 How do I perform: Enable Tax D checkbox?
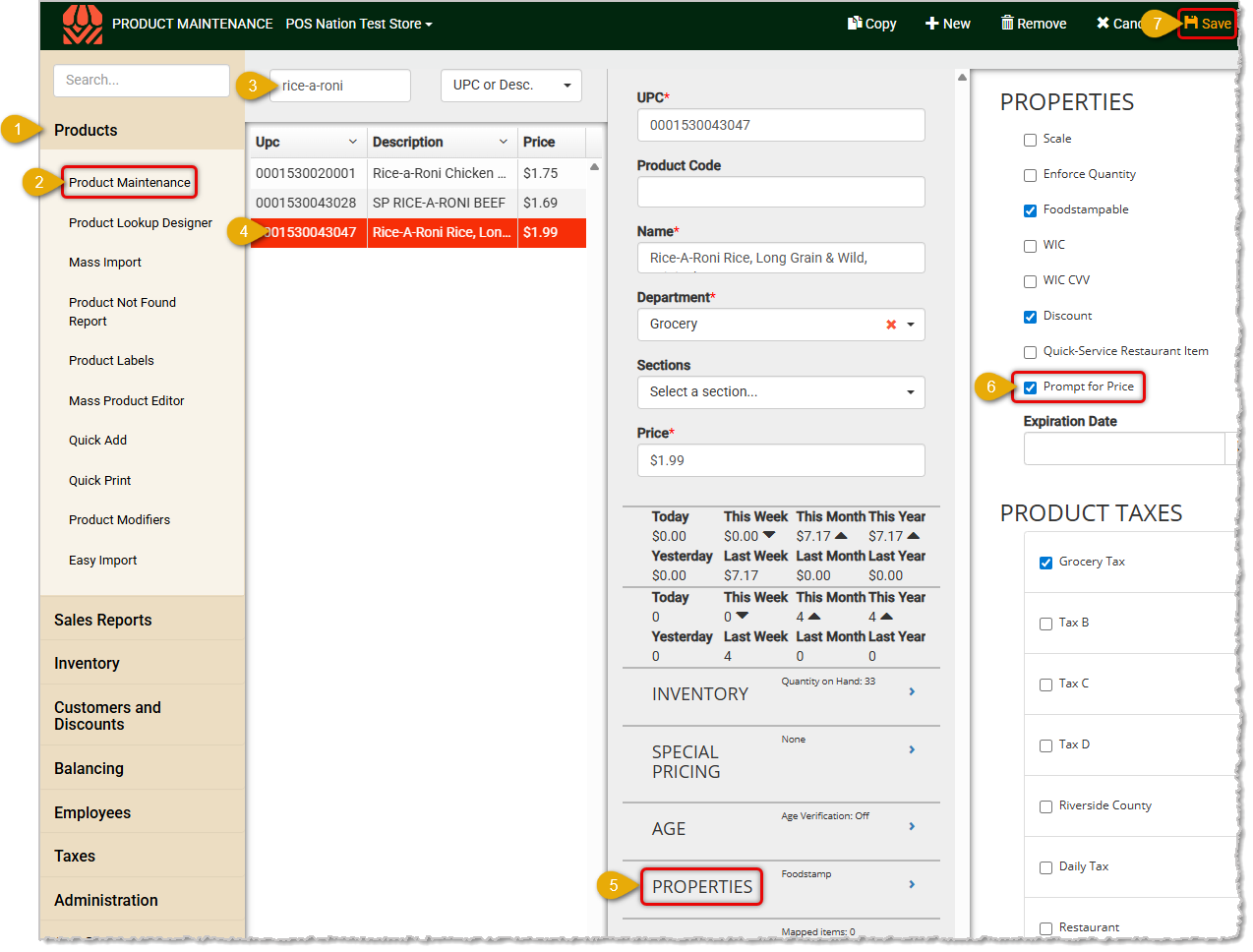coord(1045,745)
